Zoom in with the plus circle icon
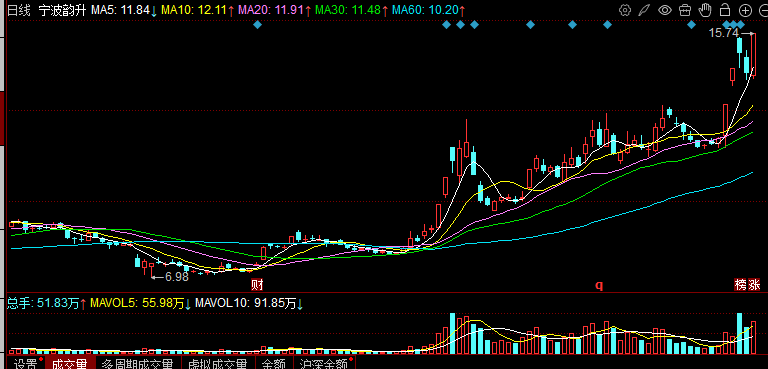The image size is (768, 369). (745, 10)
